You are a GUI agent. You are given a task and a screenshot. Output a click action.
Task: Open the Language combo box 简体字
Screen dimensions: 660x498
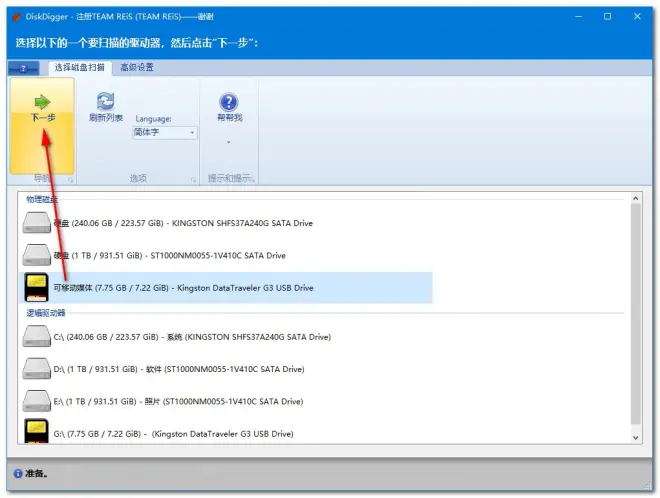pyautogui.click(x=165, y=133)
